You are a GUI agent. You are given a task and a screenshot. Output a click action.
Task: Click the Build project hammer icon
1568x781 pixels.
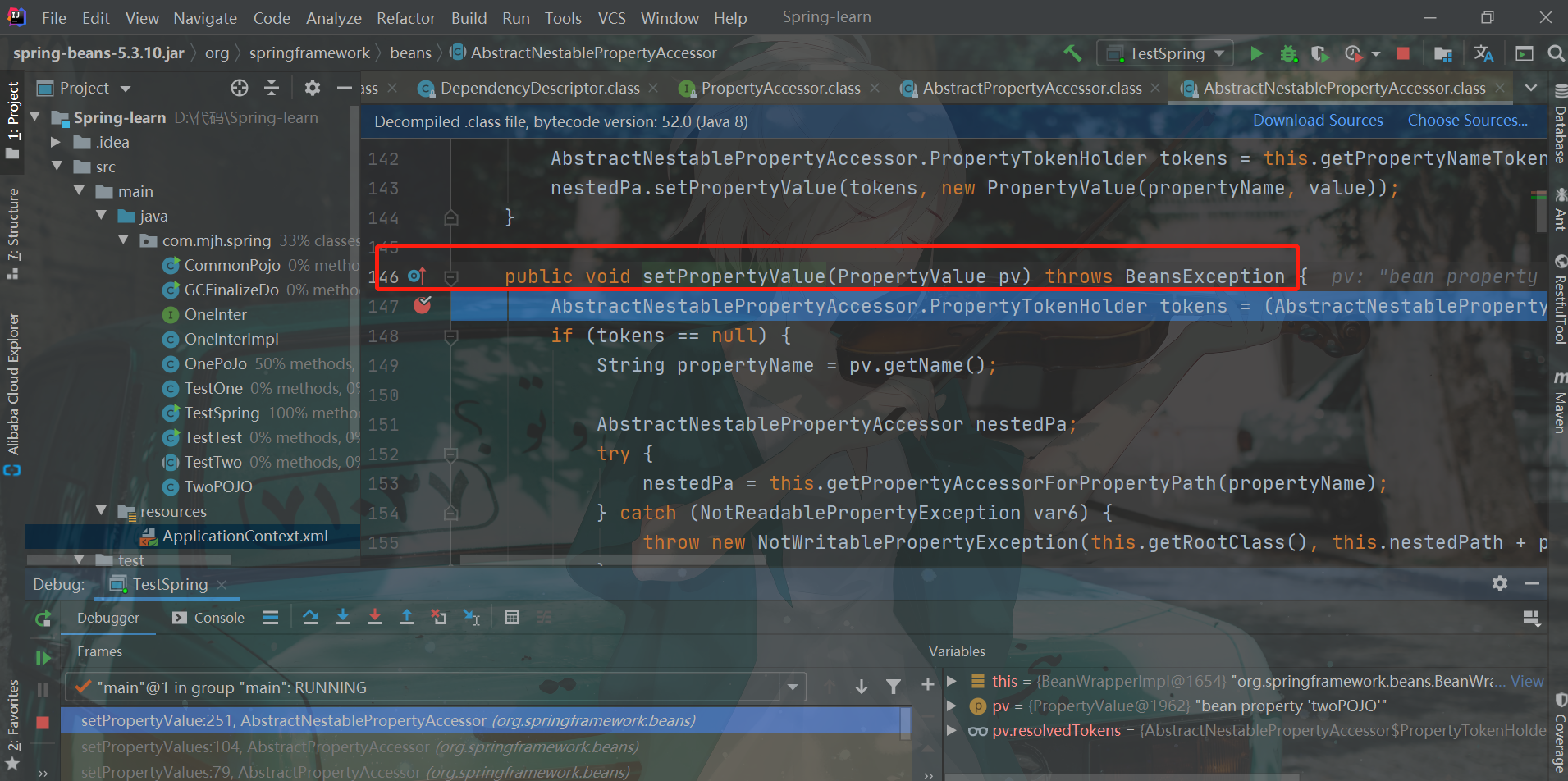point(1072,53)
